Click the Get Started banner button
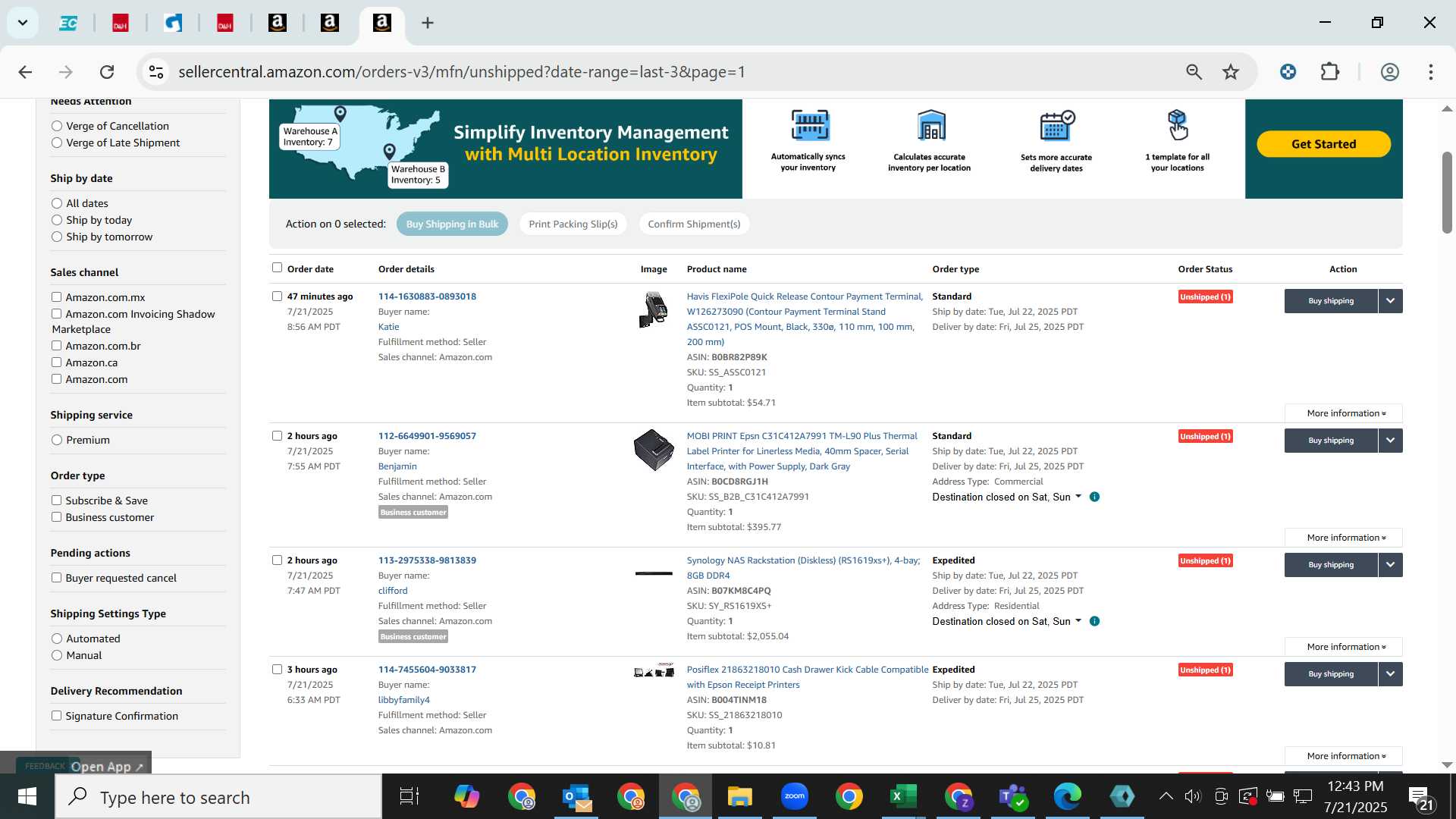The height and width of the screenshot is (819, 1456). pos(1323,144)
